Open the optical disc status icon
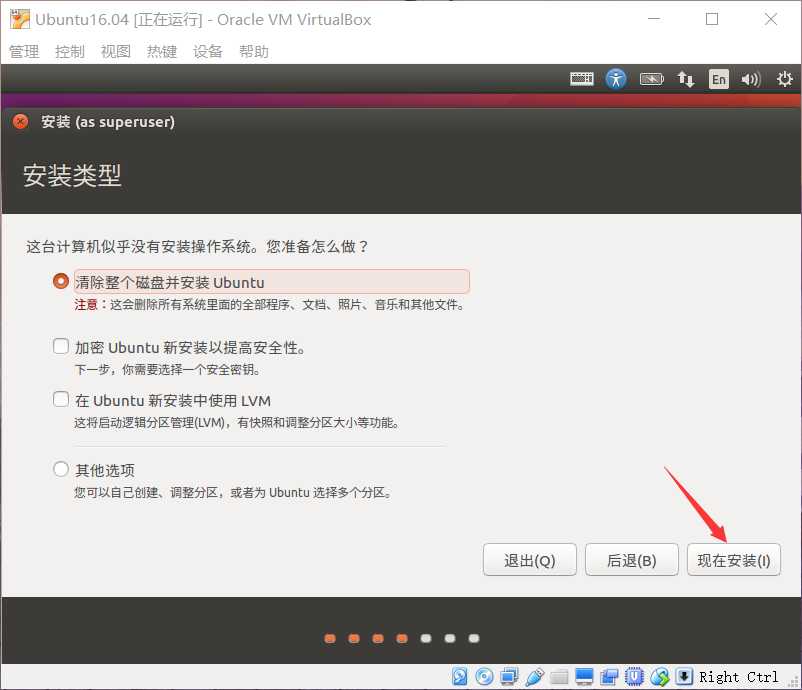 [x=484, y=677]
